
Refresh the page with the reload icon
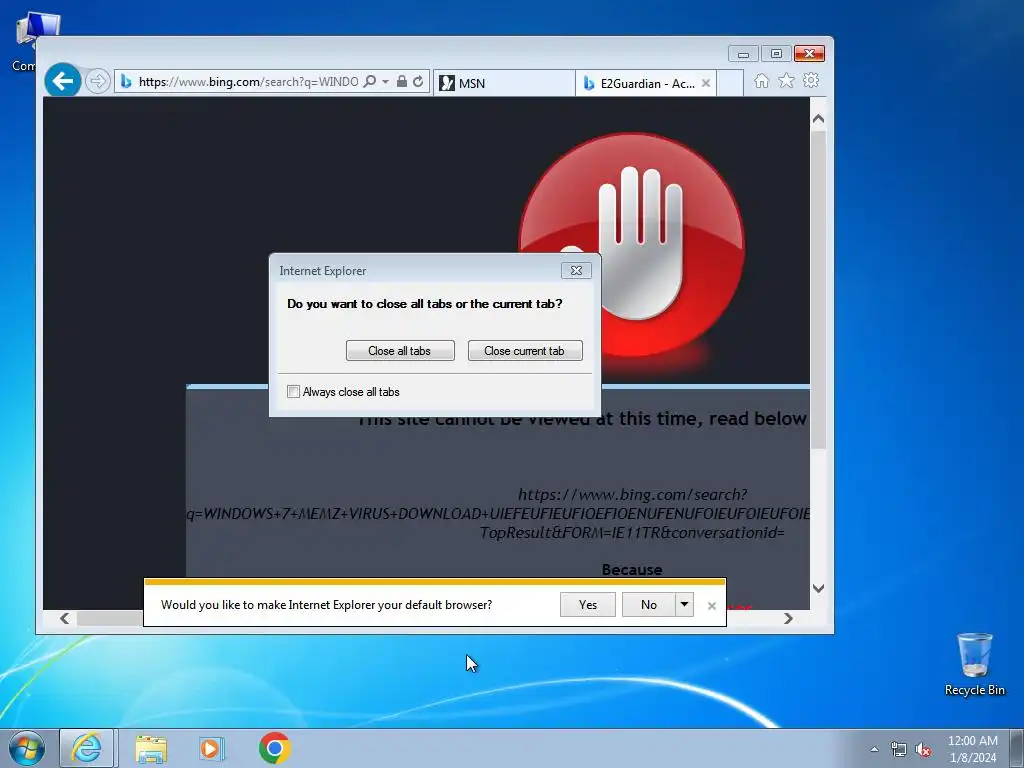point(418,82)
